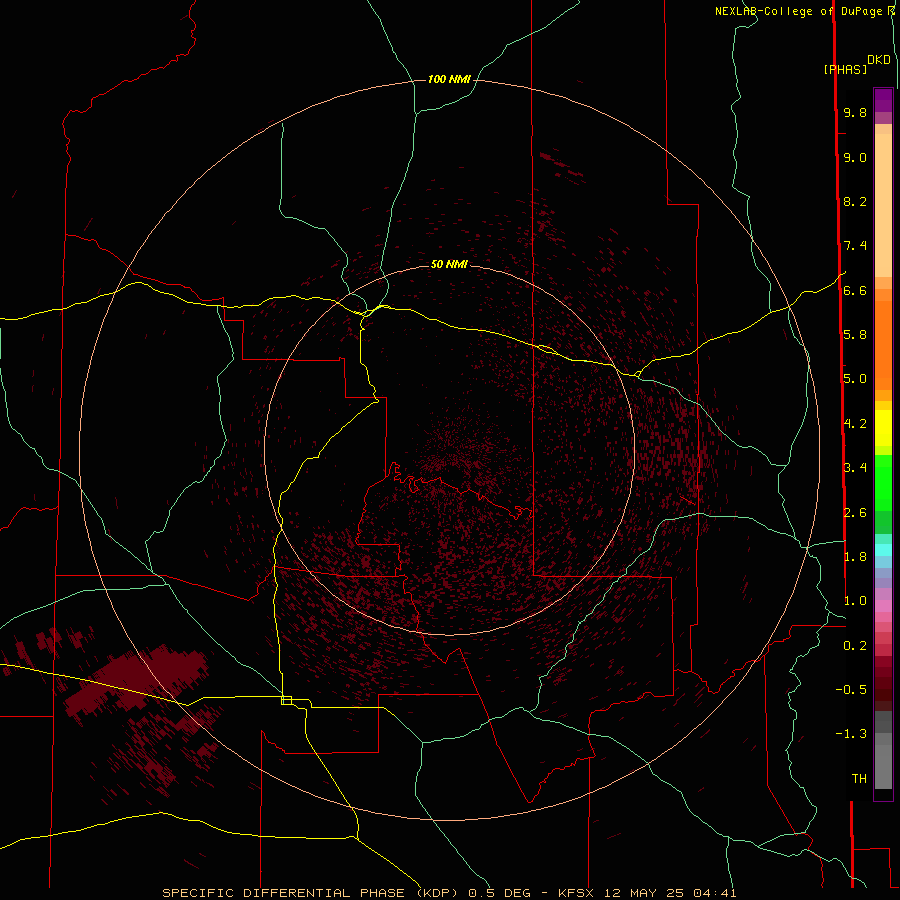This screenshot has width=900, height=900.
Task: Click the 50 NMI range ring label
Action: tap(449, 264)
